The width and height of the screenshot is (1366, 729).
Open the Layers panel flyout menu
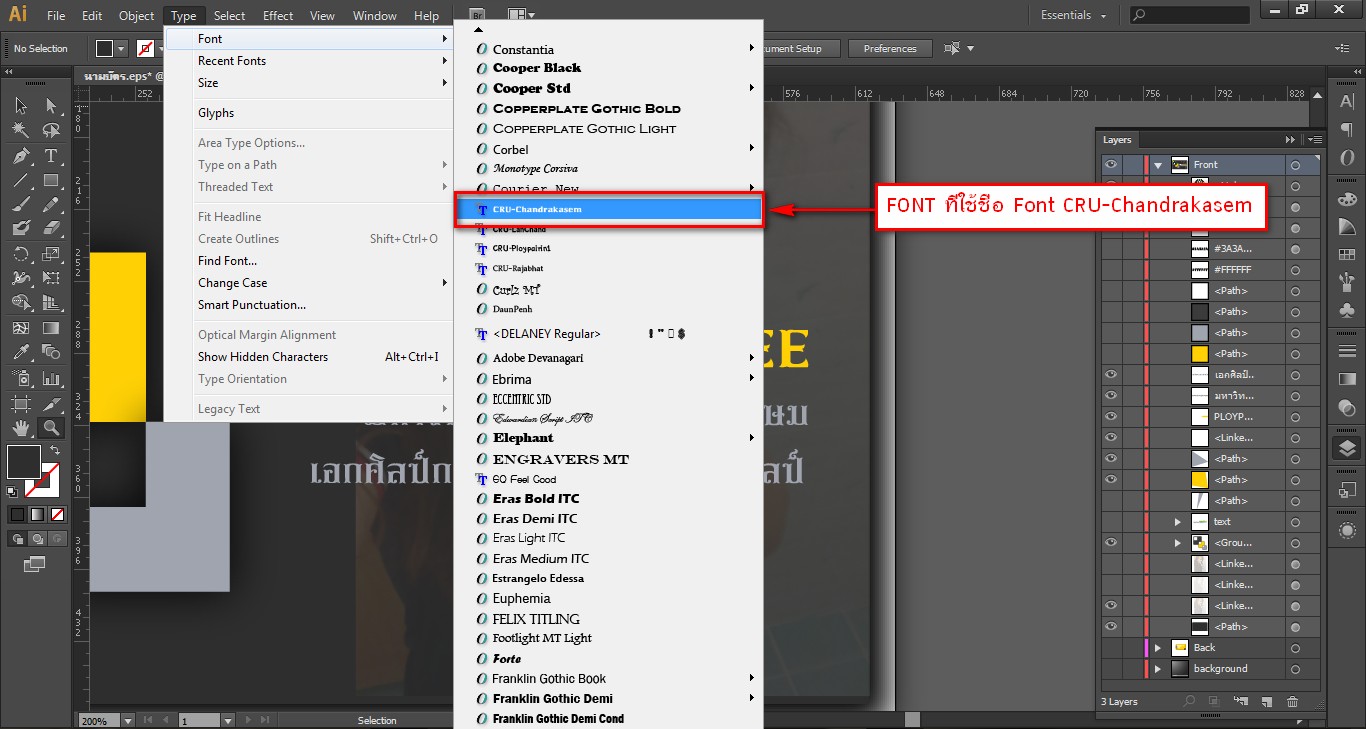pyautogui.click(x=1315, y=140)
